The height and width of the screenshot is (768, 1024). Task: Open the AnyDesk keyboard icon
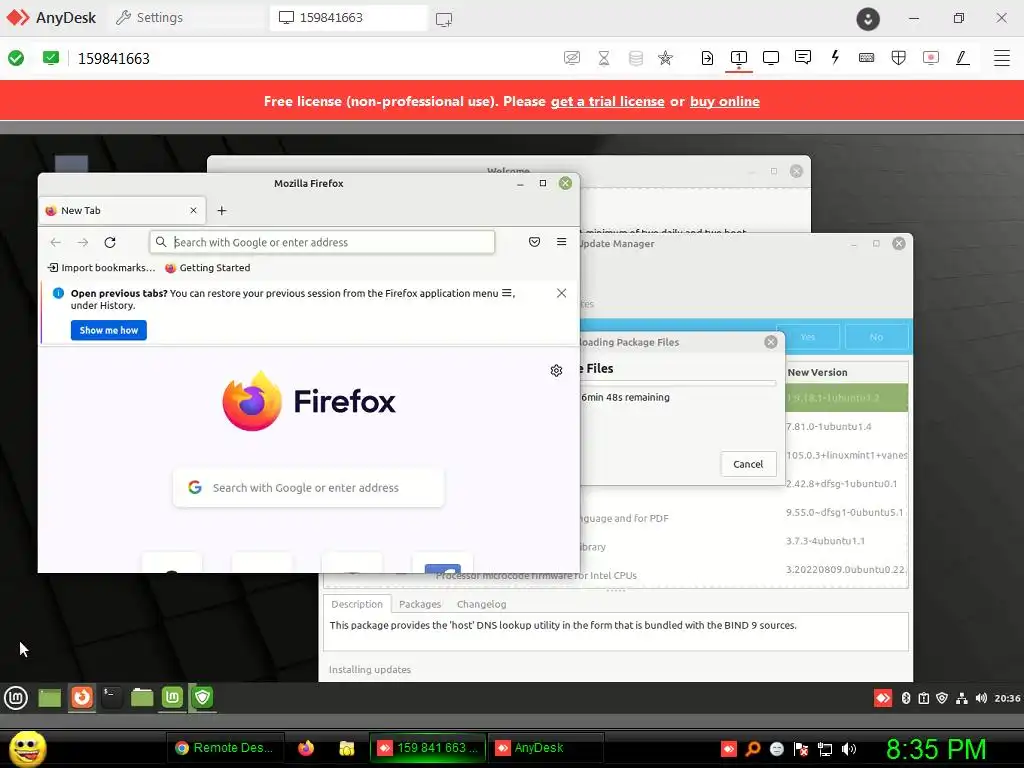(867, 58)
